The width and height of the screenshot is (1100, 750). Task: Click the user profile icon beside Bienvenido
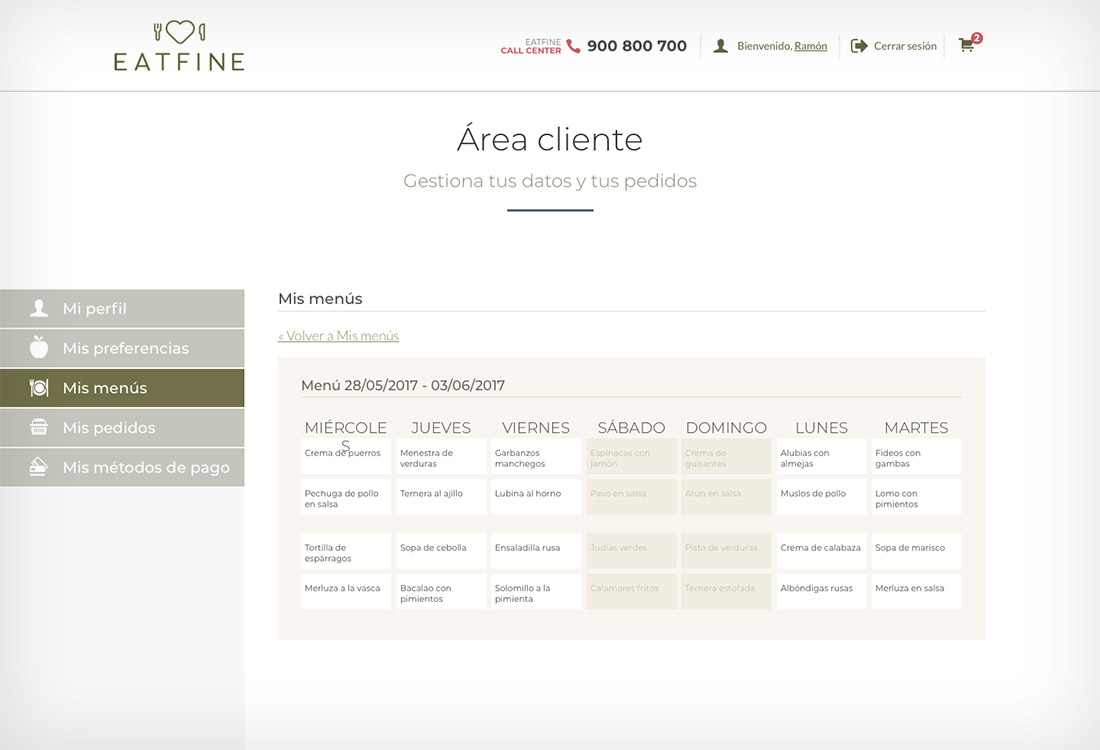[720, 46]
